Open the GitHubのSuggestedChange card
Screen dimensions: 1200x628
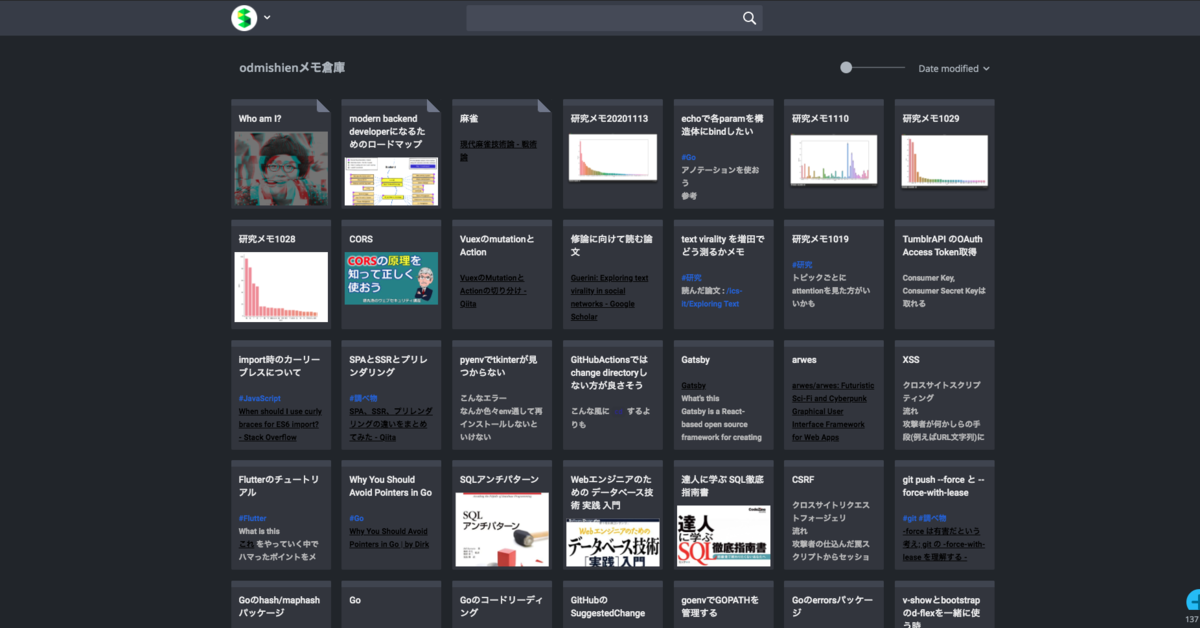613,605
